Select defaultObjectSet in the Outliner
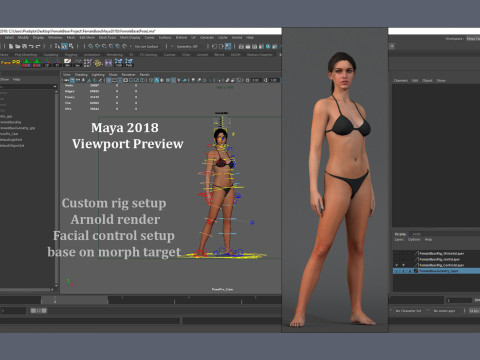480x360 pixels. pos(12,146)
